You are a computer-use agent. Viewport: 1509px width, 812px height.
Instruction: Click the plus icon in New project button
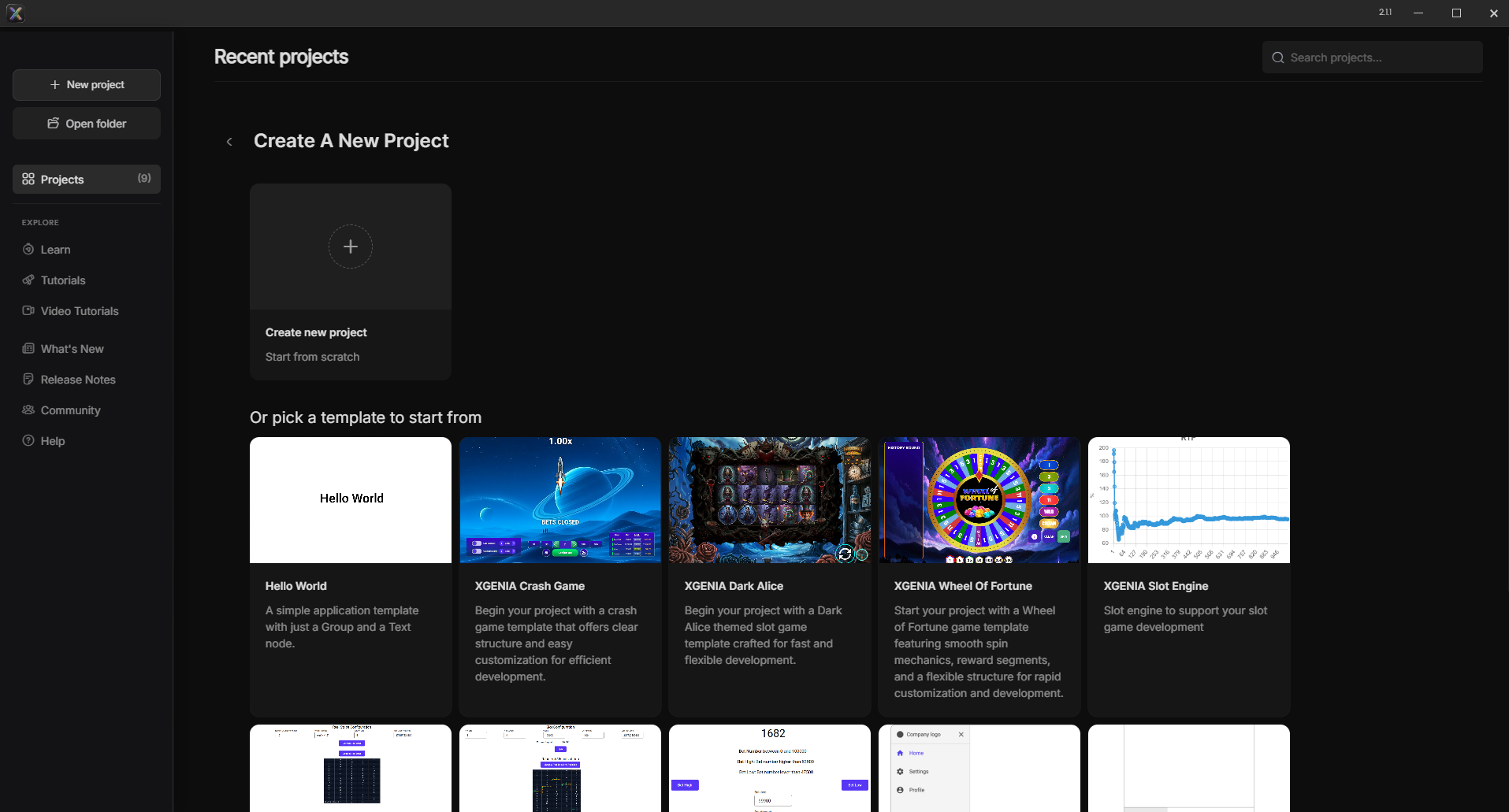(x=54, y=85)
